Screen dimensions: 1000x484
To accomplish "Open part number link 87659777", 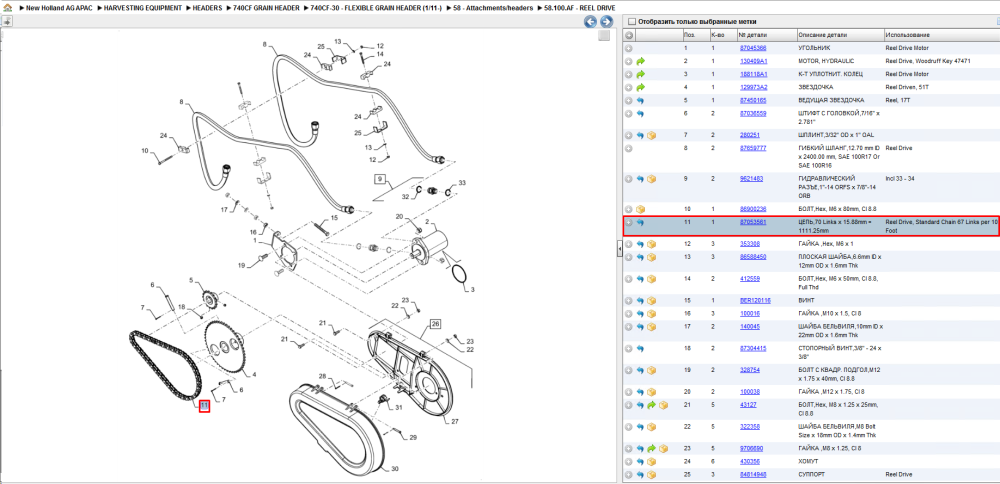I will 753,148.
